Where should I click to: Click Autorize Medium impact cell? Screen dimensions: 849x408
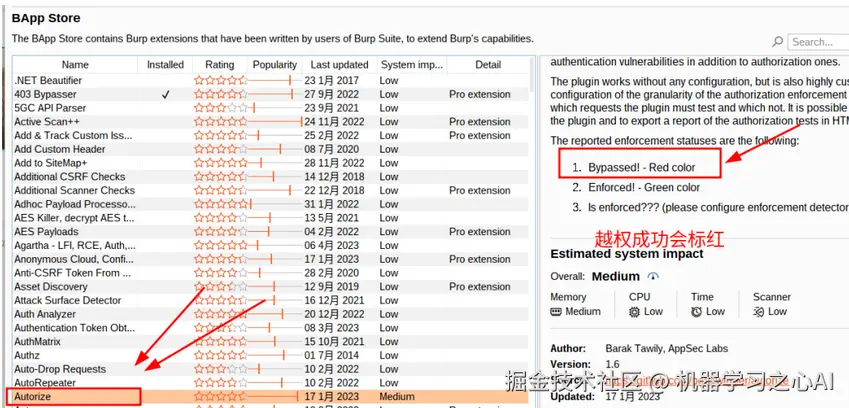tap(397, 397)
